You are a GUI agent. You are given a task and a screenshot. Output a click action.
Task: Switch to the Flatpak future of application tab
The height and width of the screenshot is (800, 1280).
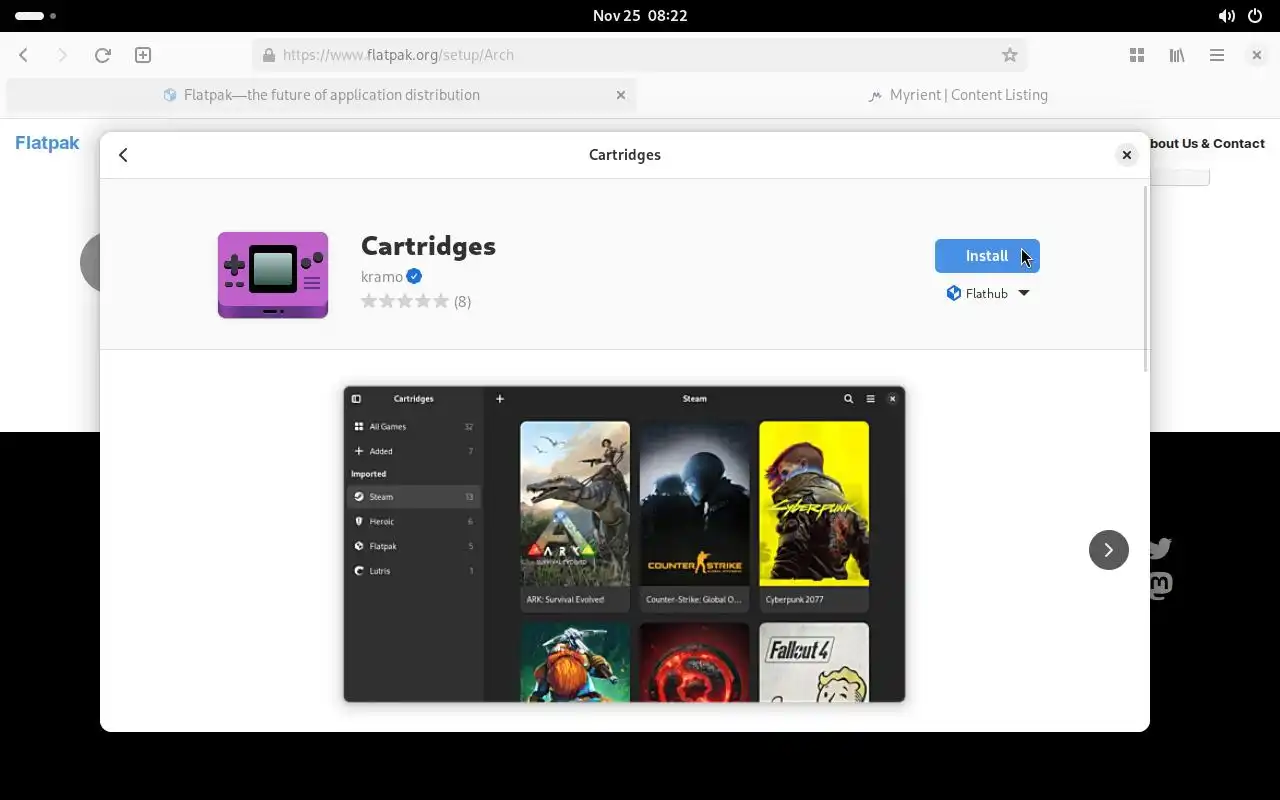pyautogui.click(x=321, y=95)
